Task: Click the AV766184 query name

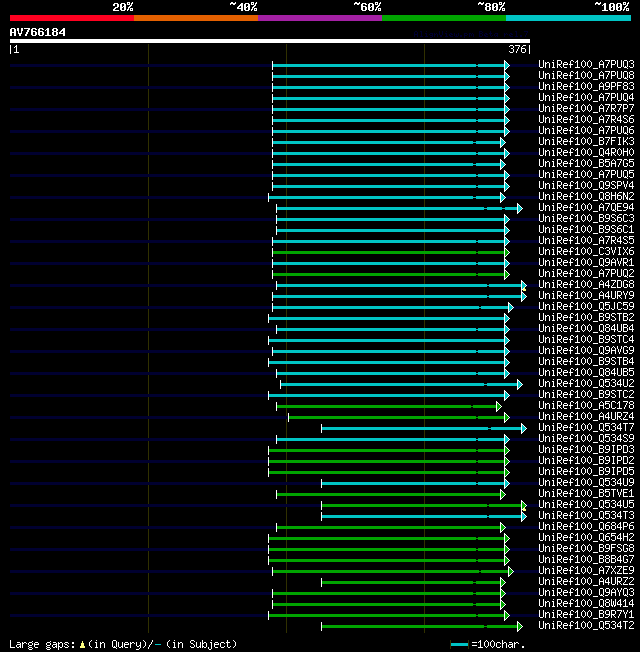Action: (37, 32)
